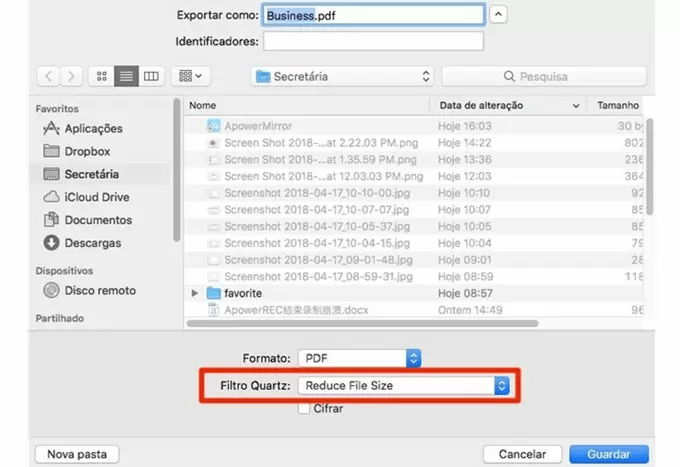Select iCloud Drive in the sidebar
Screen dimensions: 680x467
(x=97, y=197)
